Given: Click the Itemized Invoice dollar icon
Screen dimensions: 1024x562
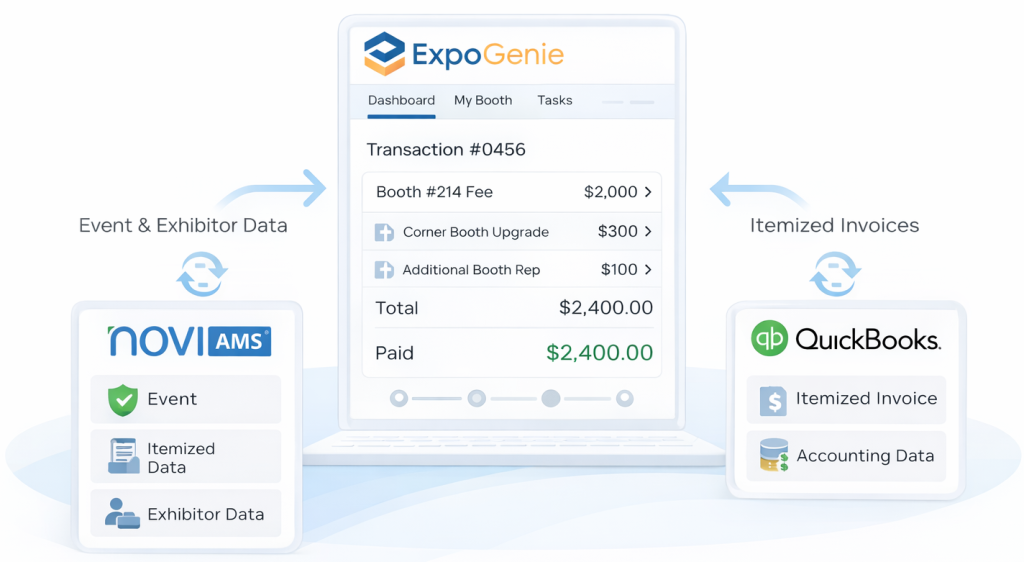Looking at the screenshot, I should (x=772, y=399).
